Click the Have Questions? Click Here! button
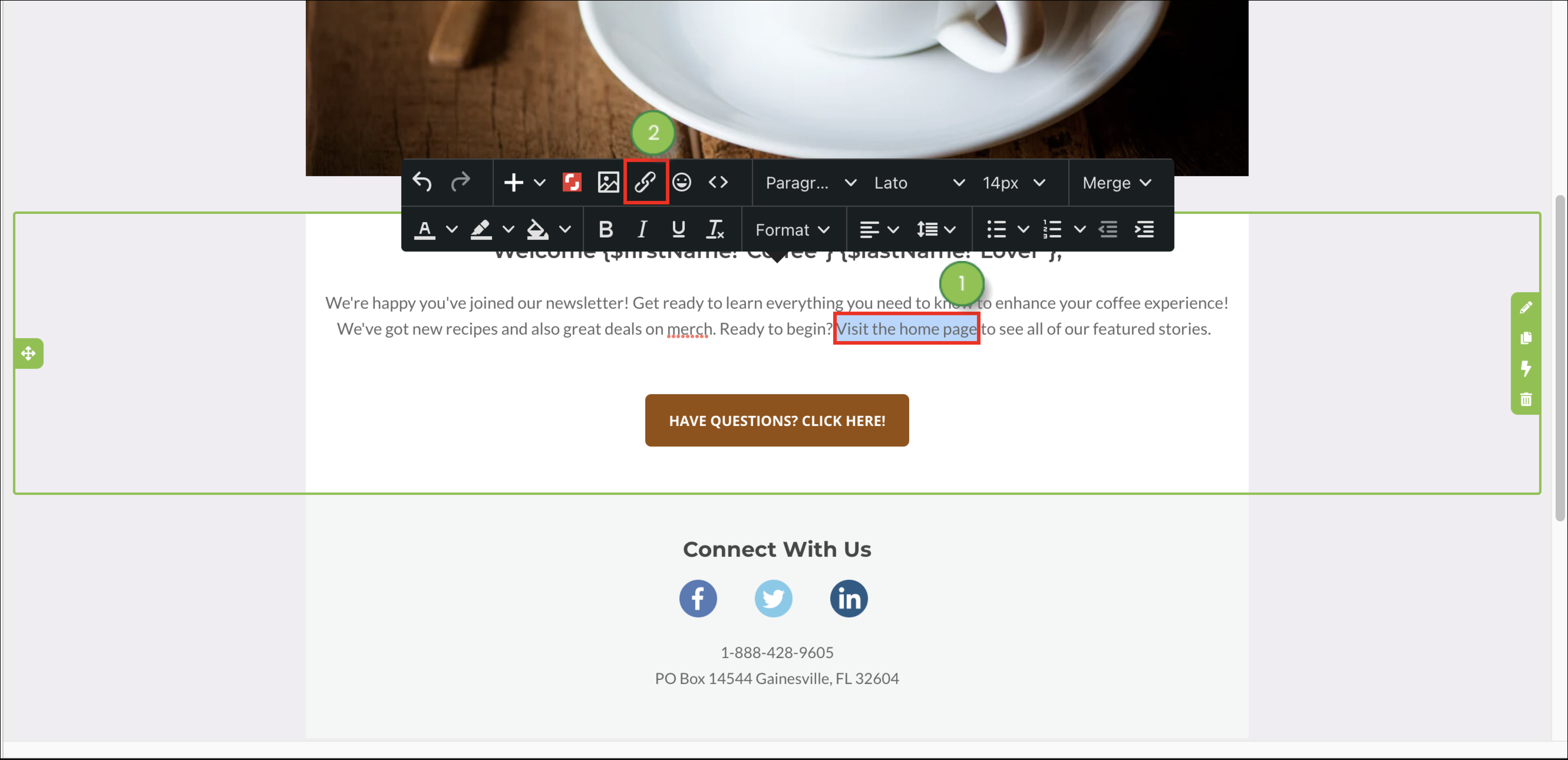Image resolution: width=1568 pixels, height=760 pixels. [x=777, y=420]
